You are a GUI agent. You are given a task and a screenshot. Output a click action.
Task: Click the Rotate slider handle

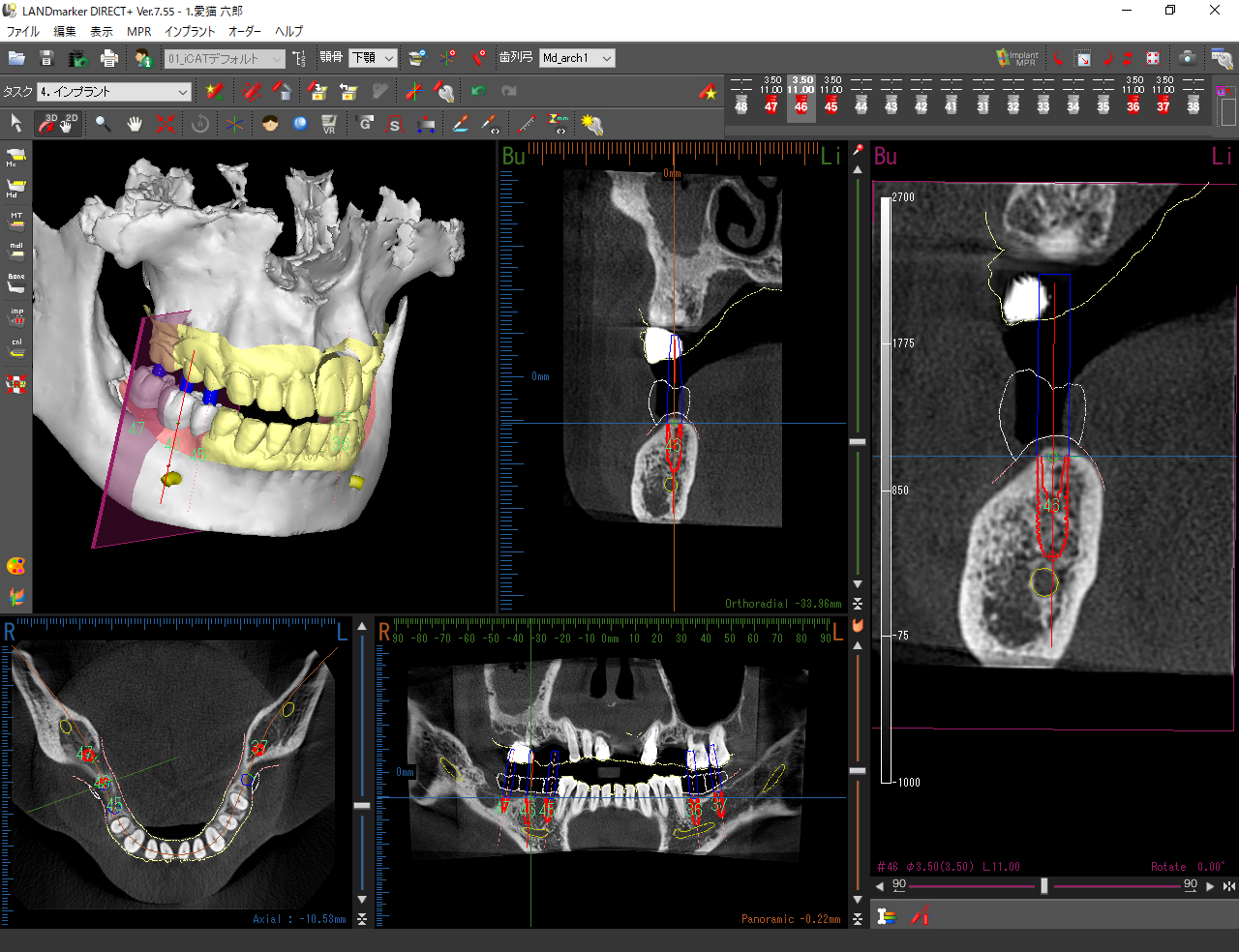click(1043, 886)
